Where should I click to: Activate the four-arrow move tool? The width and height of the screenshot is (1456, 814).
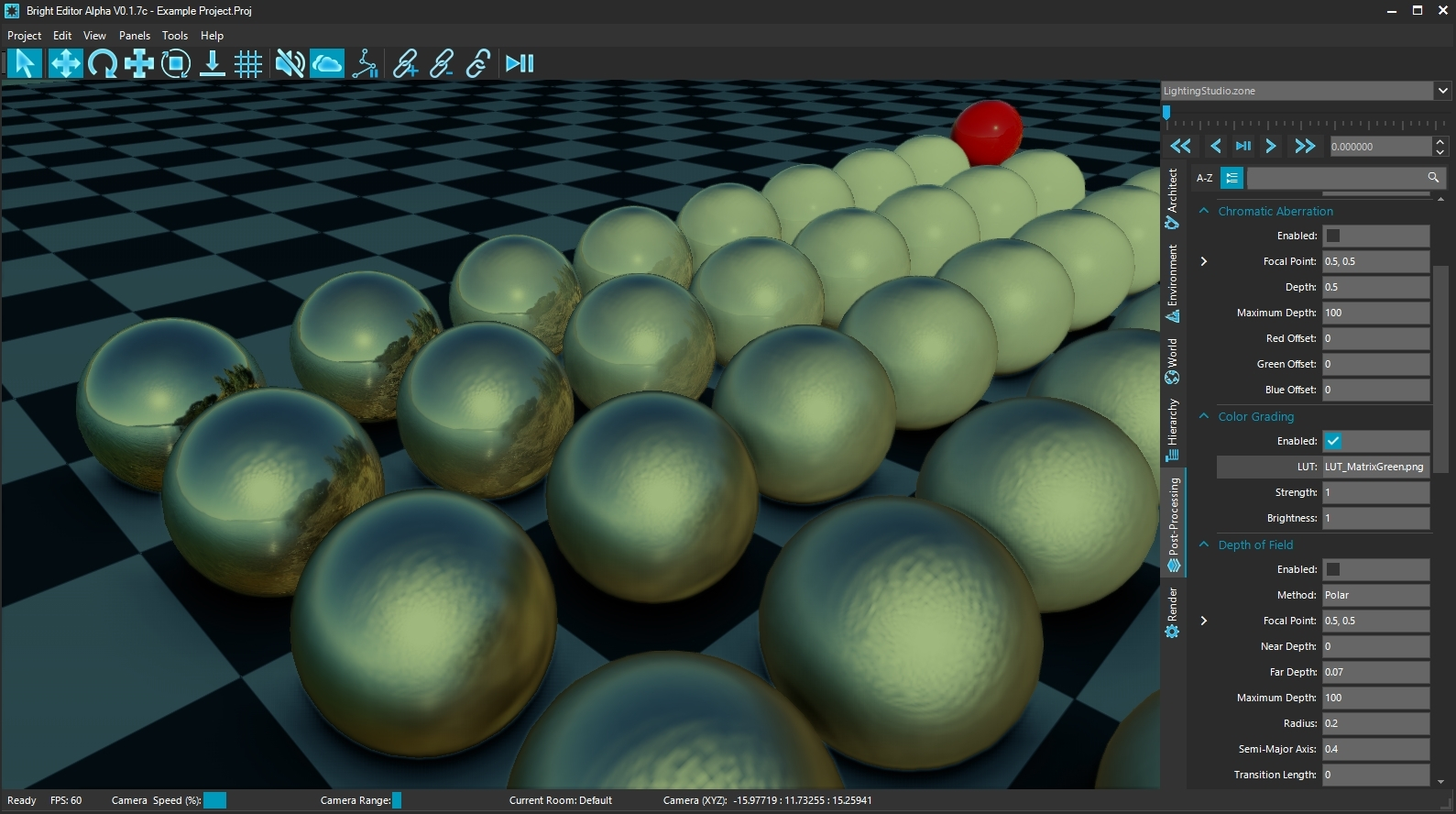(65, 63)
